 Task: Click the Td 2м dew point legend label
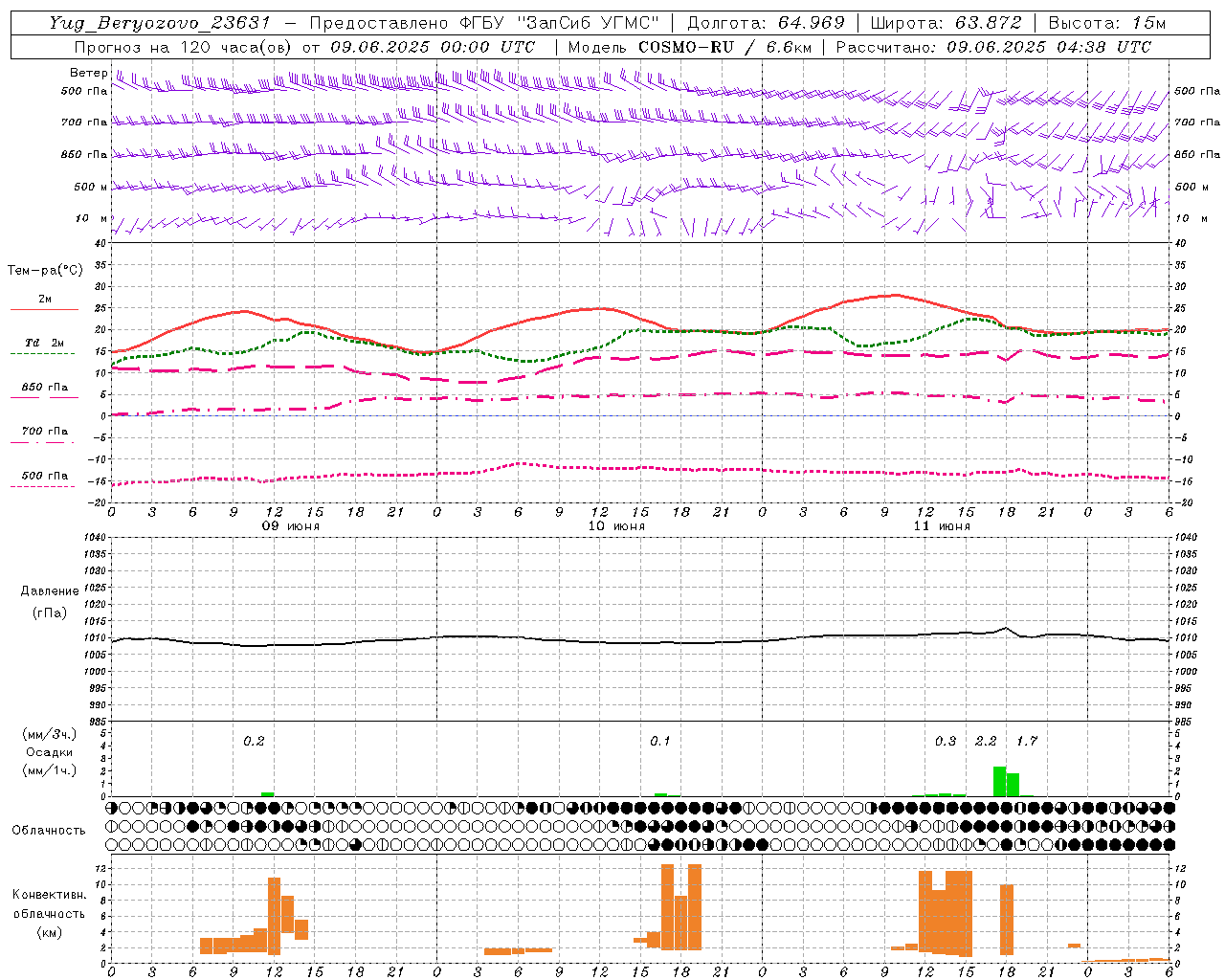pyautogui.click(x=44, y=343)
